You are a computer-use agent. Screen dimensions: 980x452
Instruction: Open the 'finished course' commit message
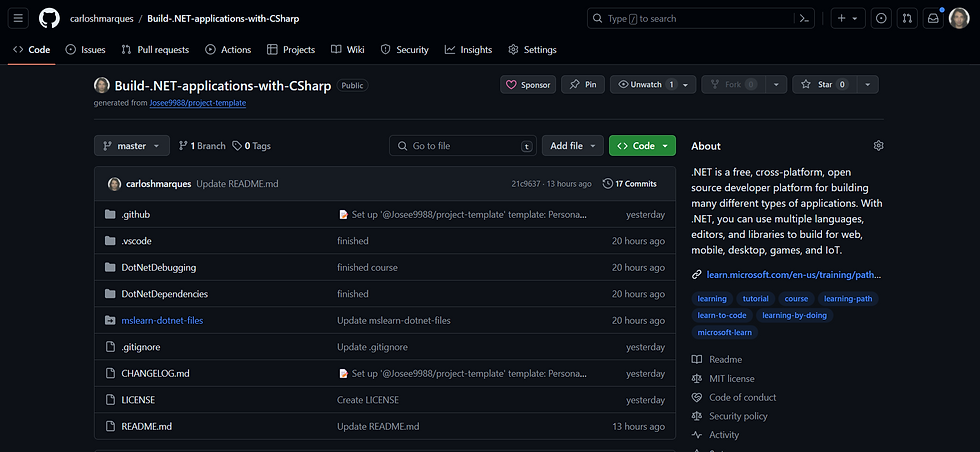[368, 268]
